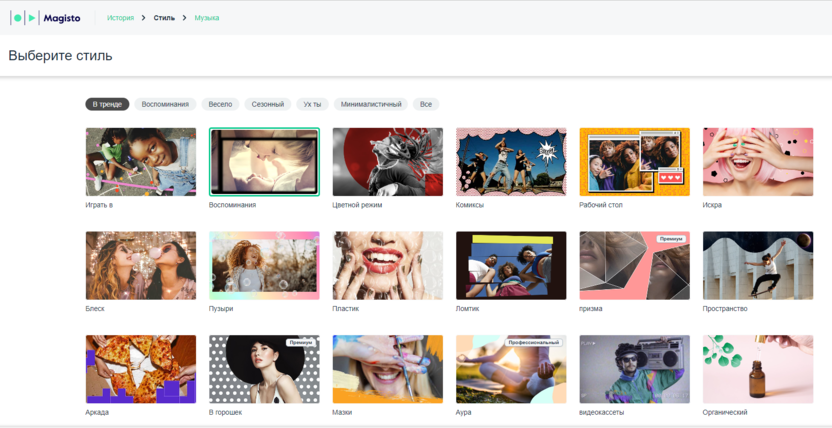Open the Стиль breadcrumb step
832x428 pixels.
(x=164, y=18)
